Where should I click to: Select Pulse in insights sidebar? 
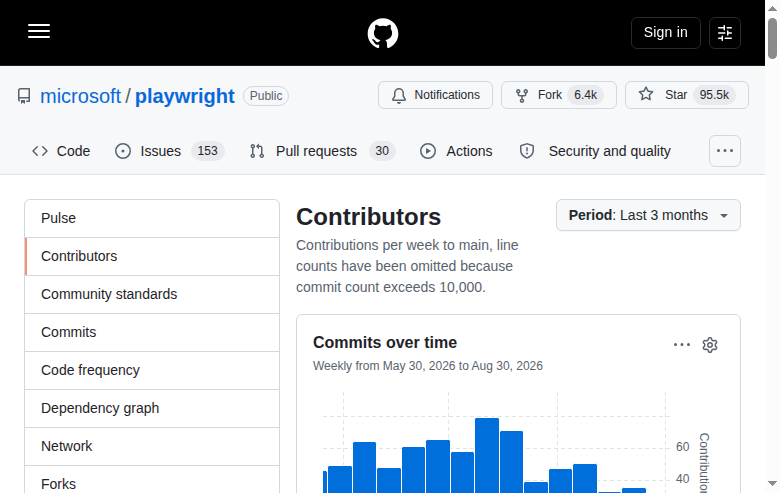tap(152, 218)
